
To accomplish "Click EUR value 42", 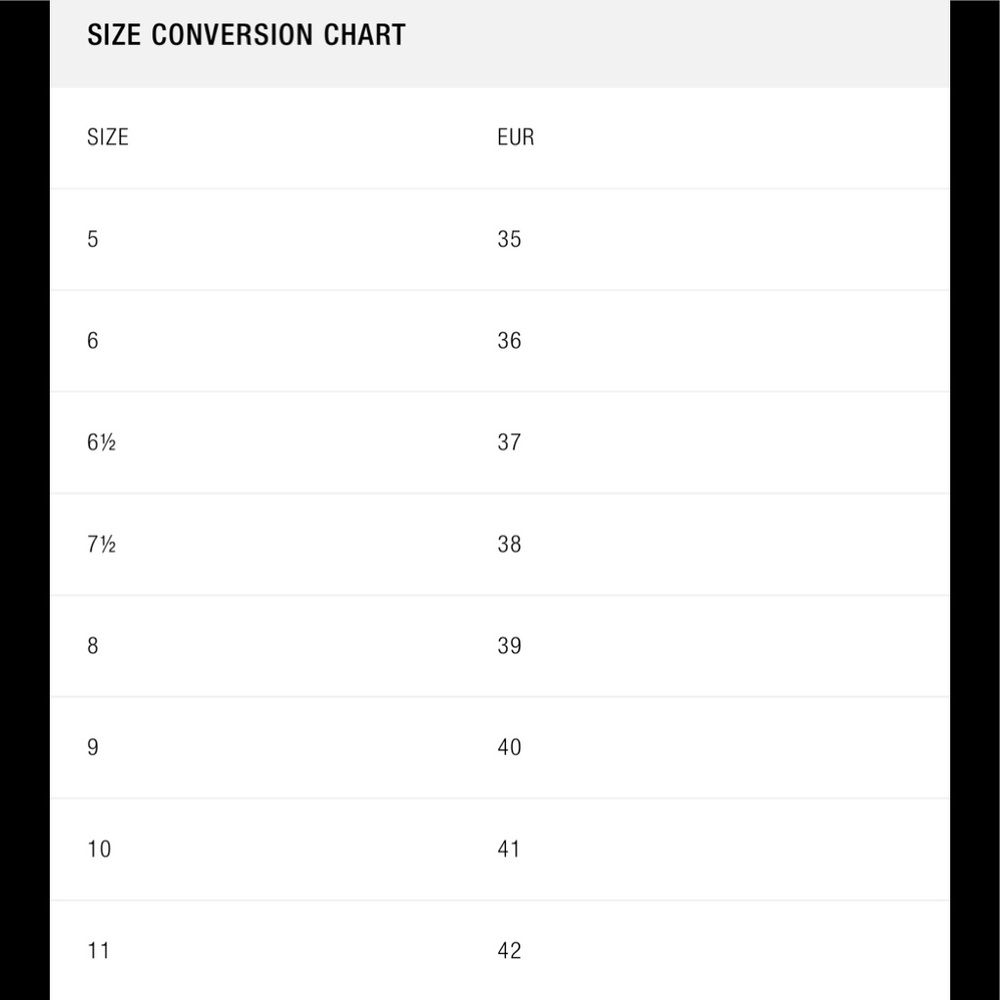I will [509, 950].
